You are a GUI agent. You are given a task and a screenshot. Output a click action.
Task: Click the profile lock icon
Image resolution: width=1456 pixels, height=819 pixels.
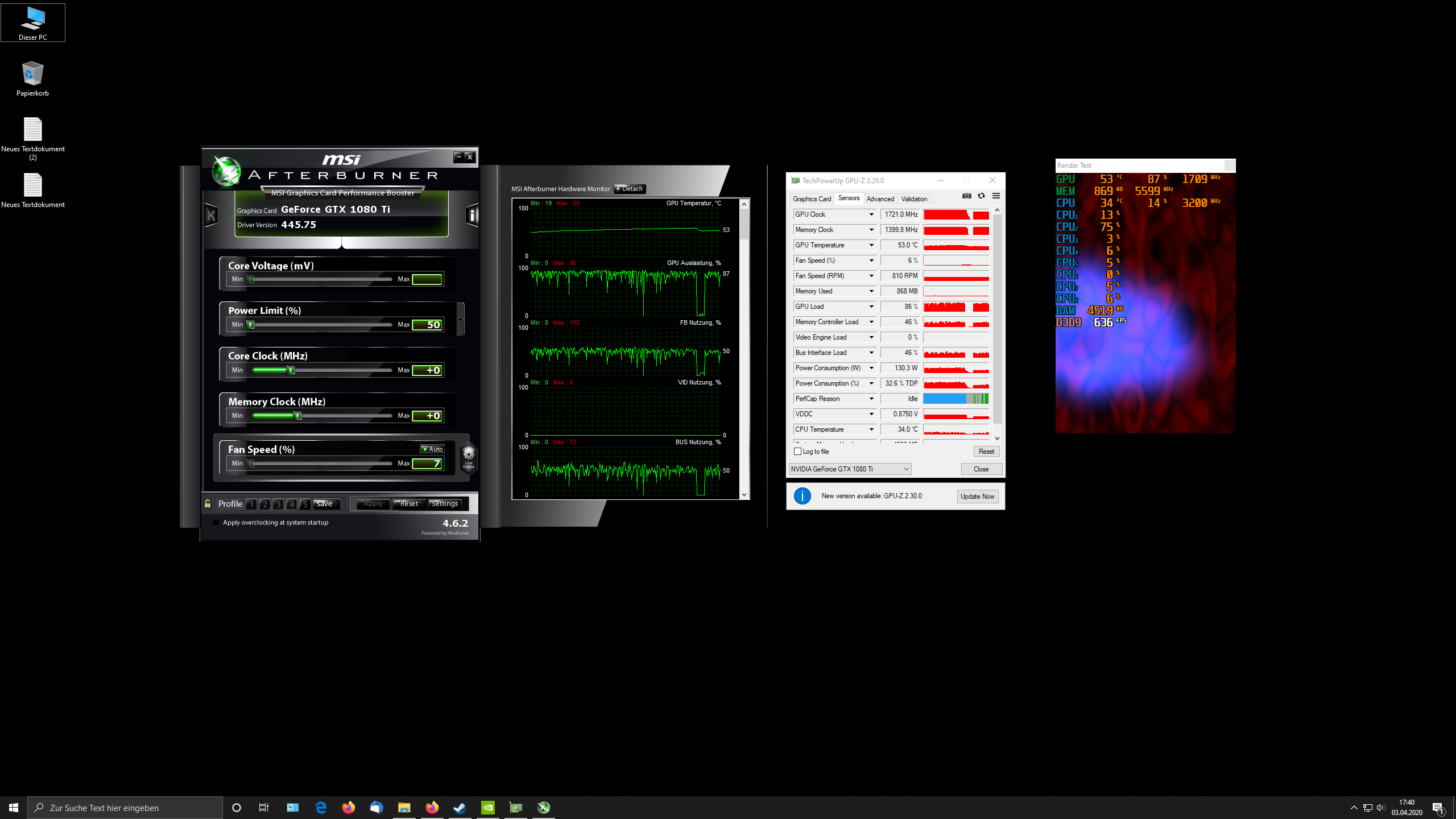click(x=208, y=503)
